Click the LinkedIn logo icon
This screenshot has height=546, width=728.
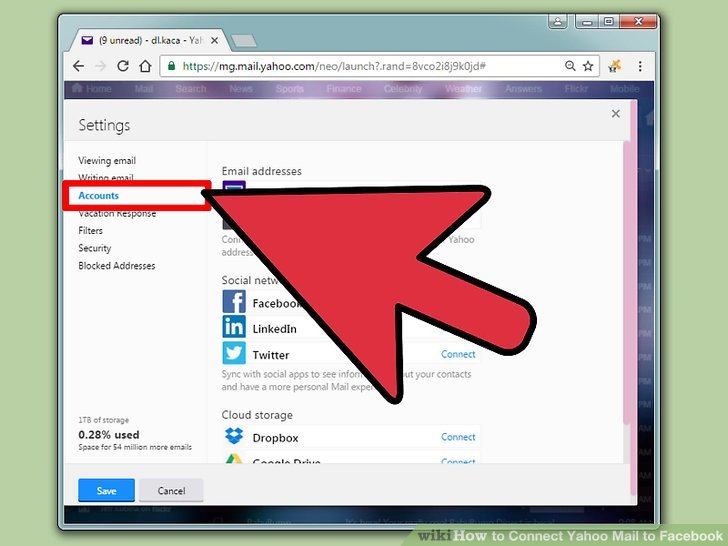234,327
